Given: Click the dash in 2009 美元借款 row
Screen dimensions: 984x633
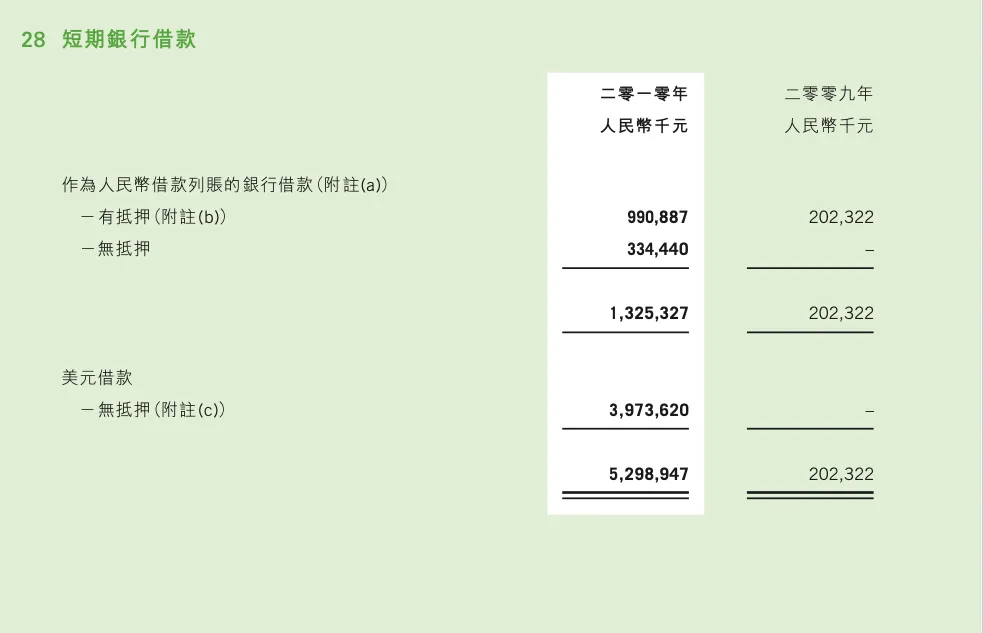Looking at the screenshot, I should pos(869,411).
